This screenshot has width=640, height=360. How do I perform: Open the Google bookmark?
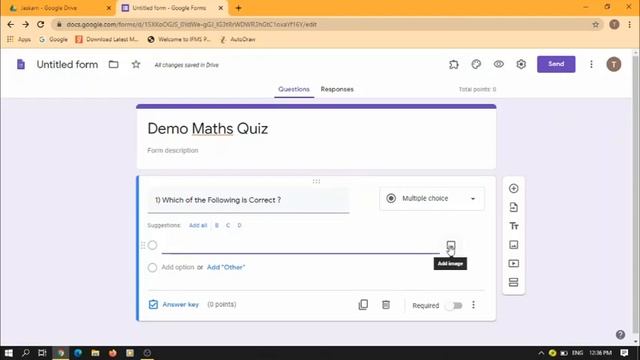pos(53,40)
